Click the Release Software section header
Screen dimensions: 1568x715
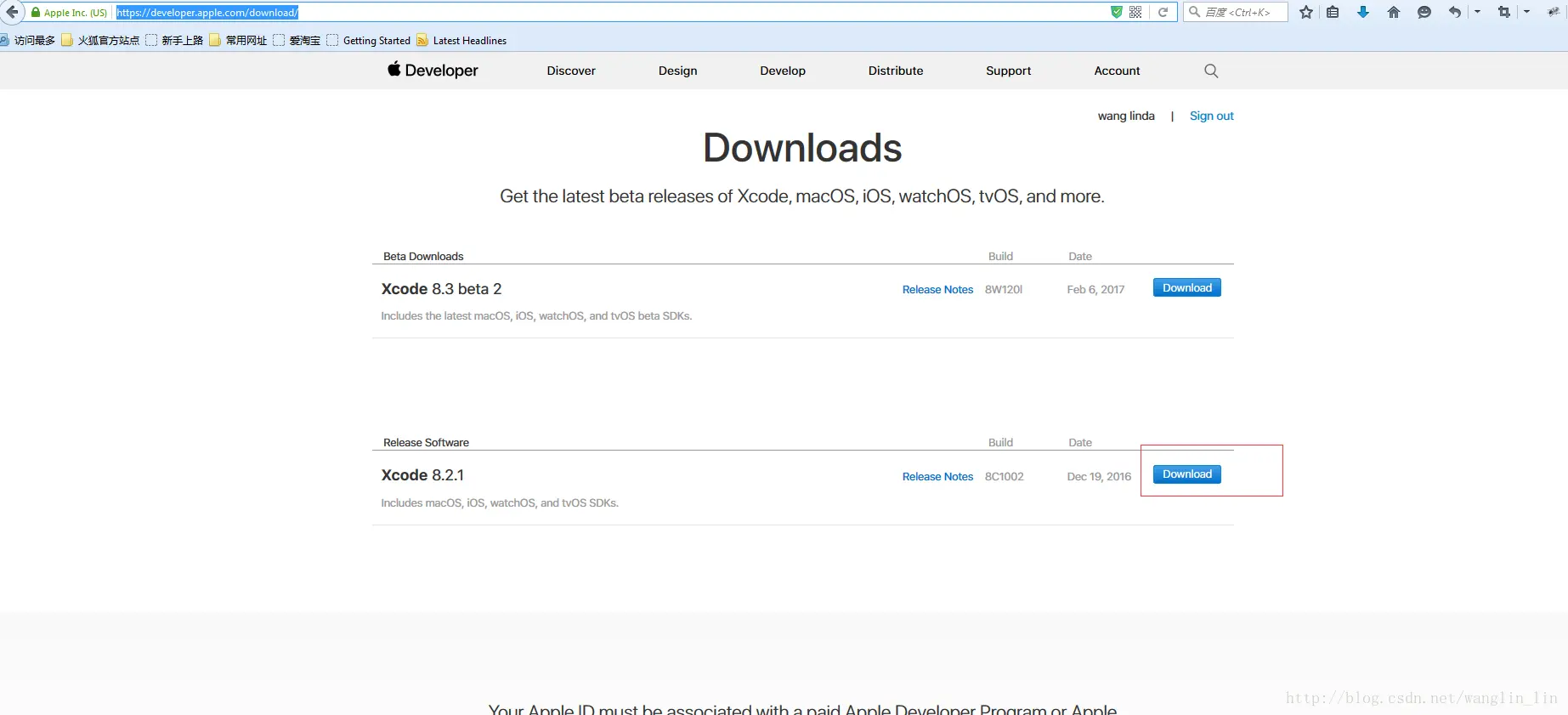coord(426,442)
